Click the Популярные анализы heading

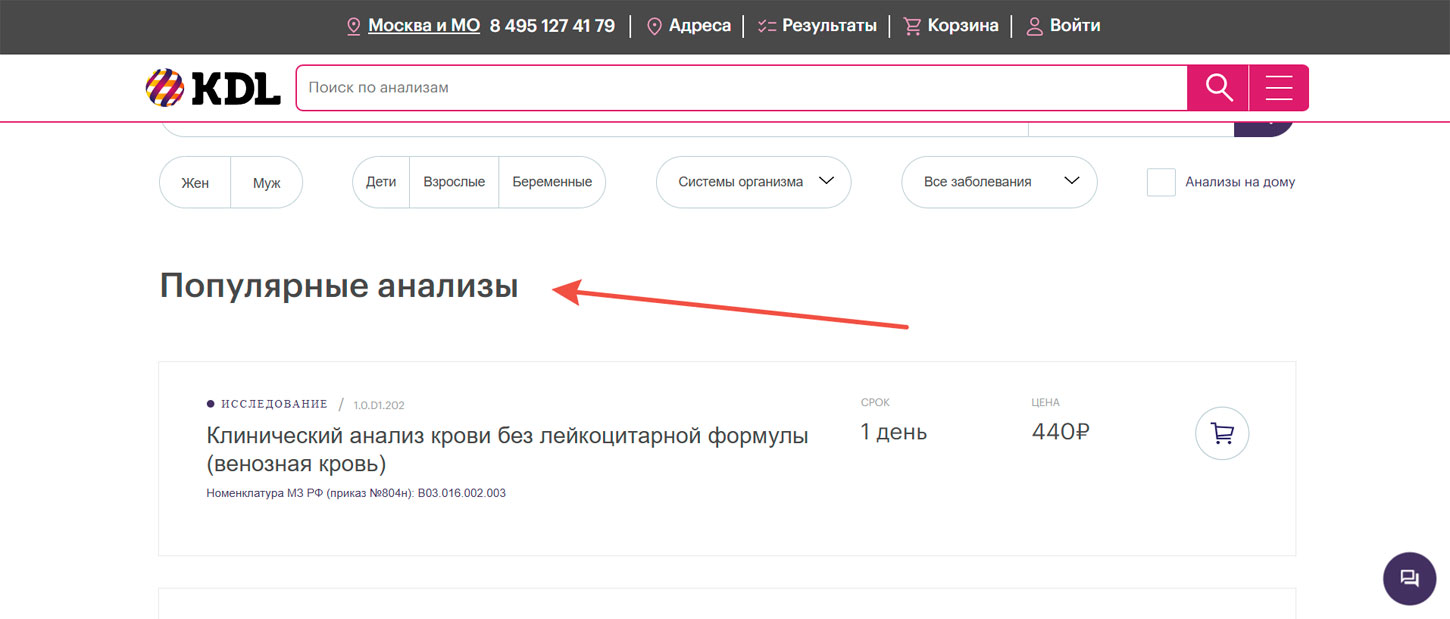(339, 287)
